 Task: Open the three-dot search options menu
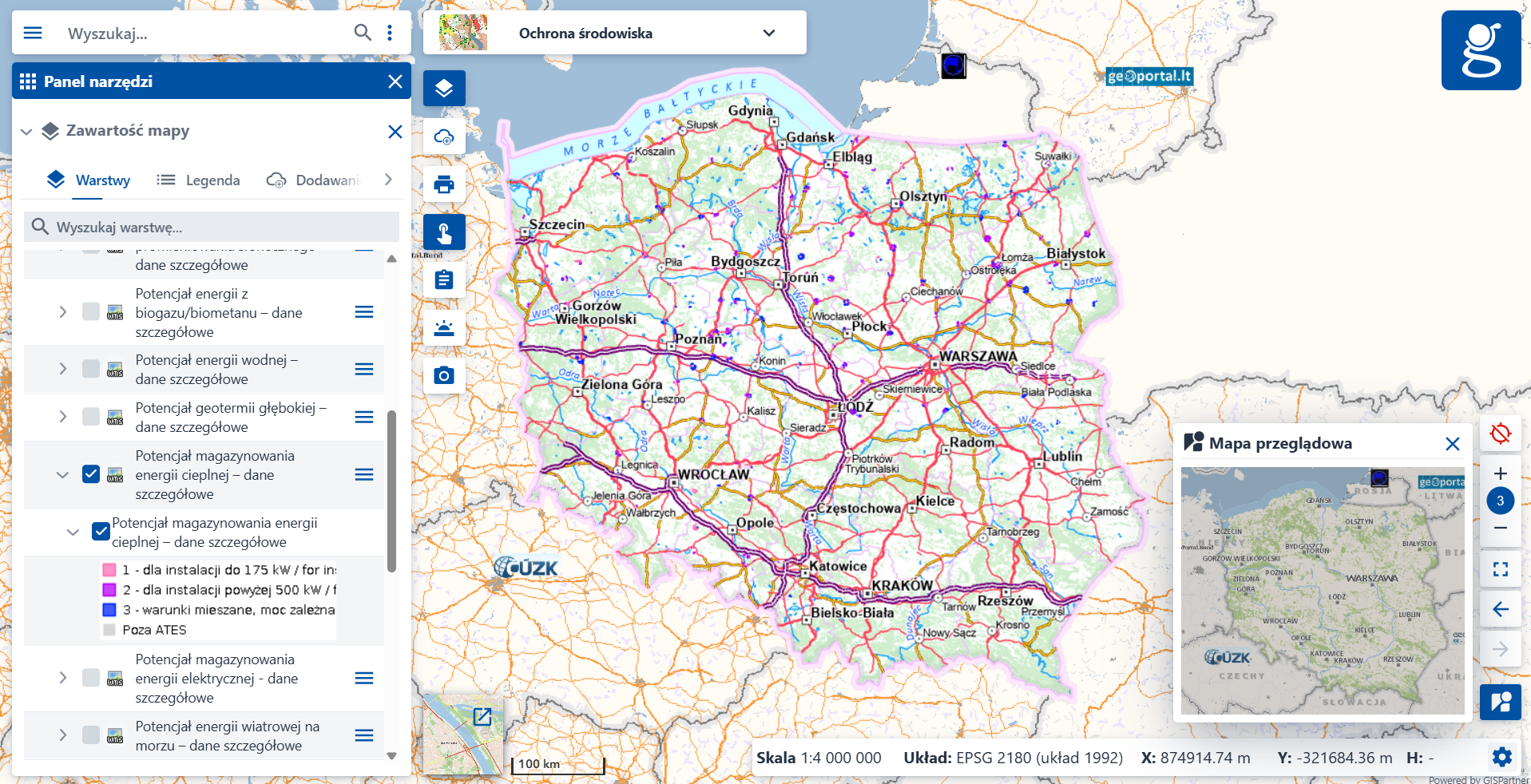pos(390,33)
